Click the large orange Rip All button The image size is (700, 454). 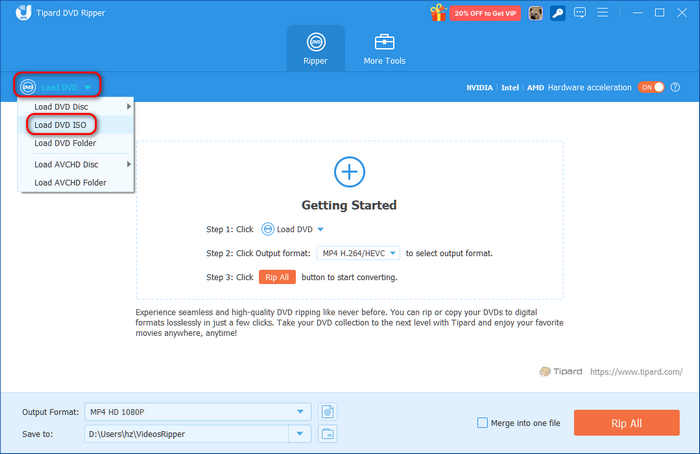[626, 423]
